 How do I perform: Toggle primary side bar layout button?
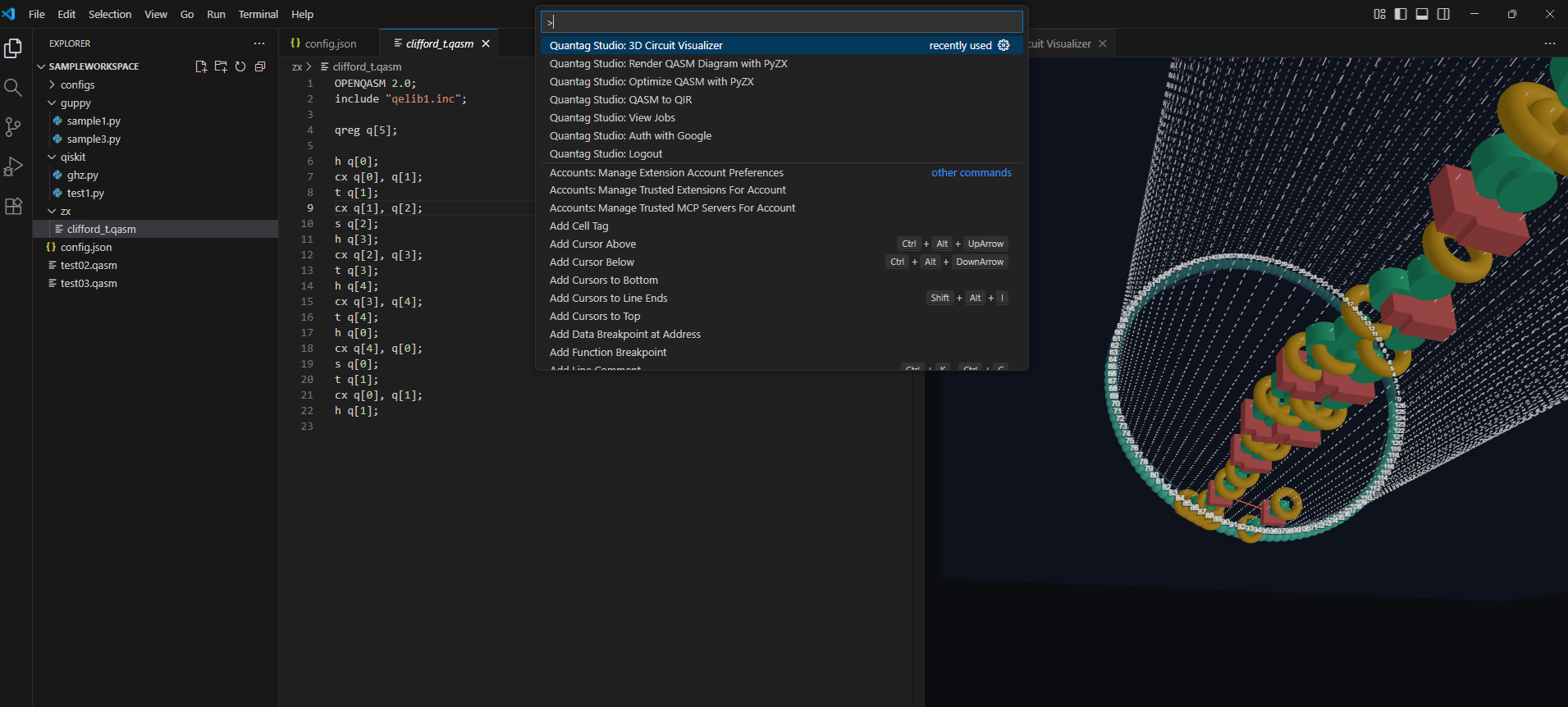(1401, 14)
